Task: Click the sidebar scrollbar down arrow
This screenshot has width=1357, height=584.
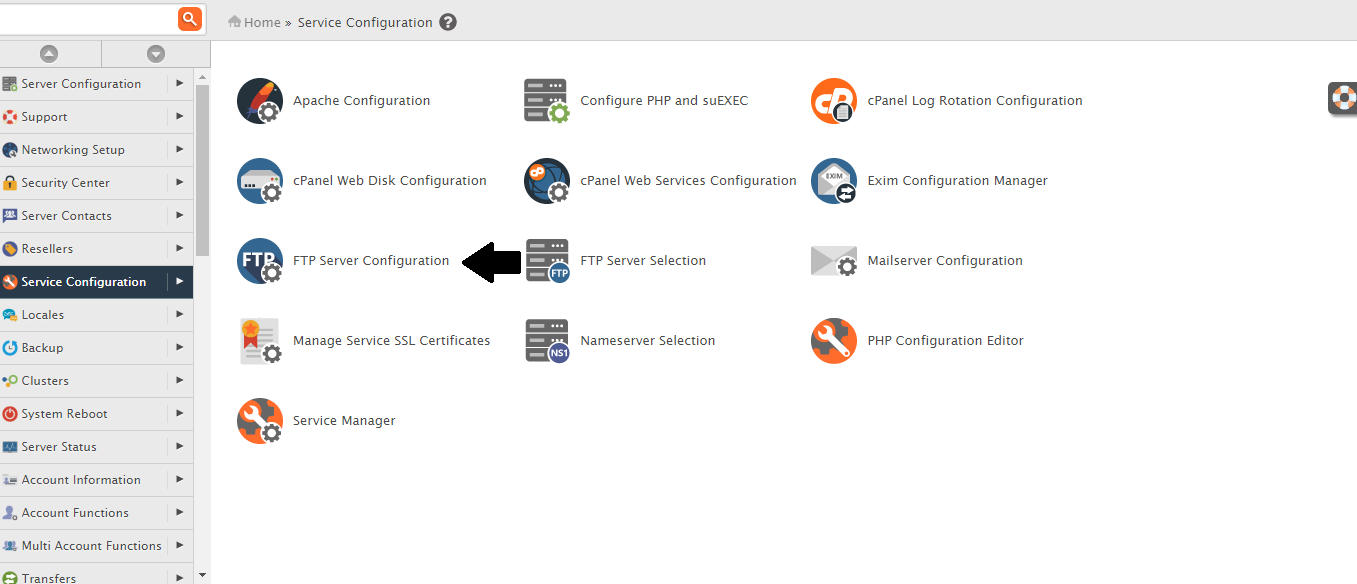Action: tap(203, 576)
